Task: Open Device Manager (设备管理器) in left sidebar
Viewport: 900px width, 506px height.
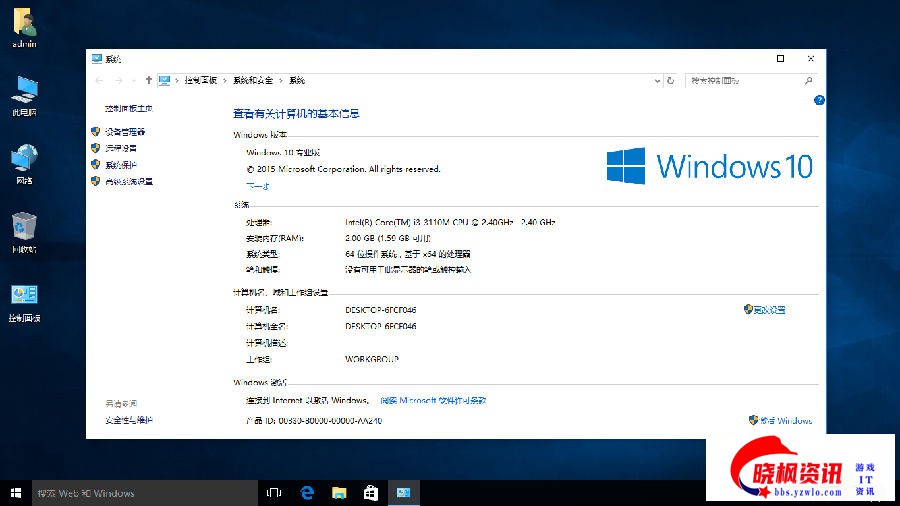Action: pyautogui.click(x=125, y=131)
